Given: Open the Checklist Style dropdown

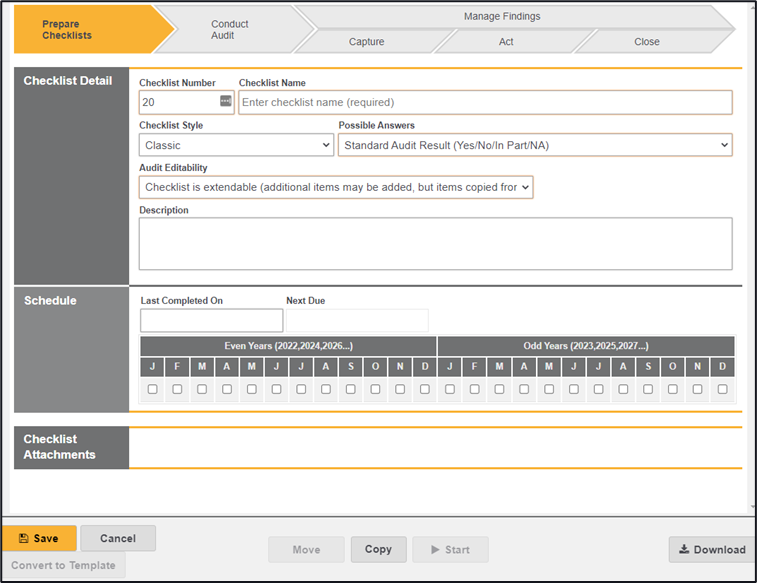Looking at the screenshot, I should pyautogui.click(x=236, y=145).
